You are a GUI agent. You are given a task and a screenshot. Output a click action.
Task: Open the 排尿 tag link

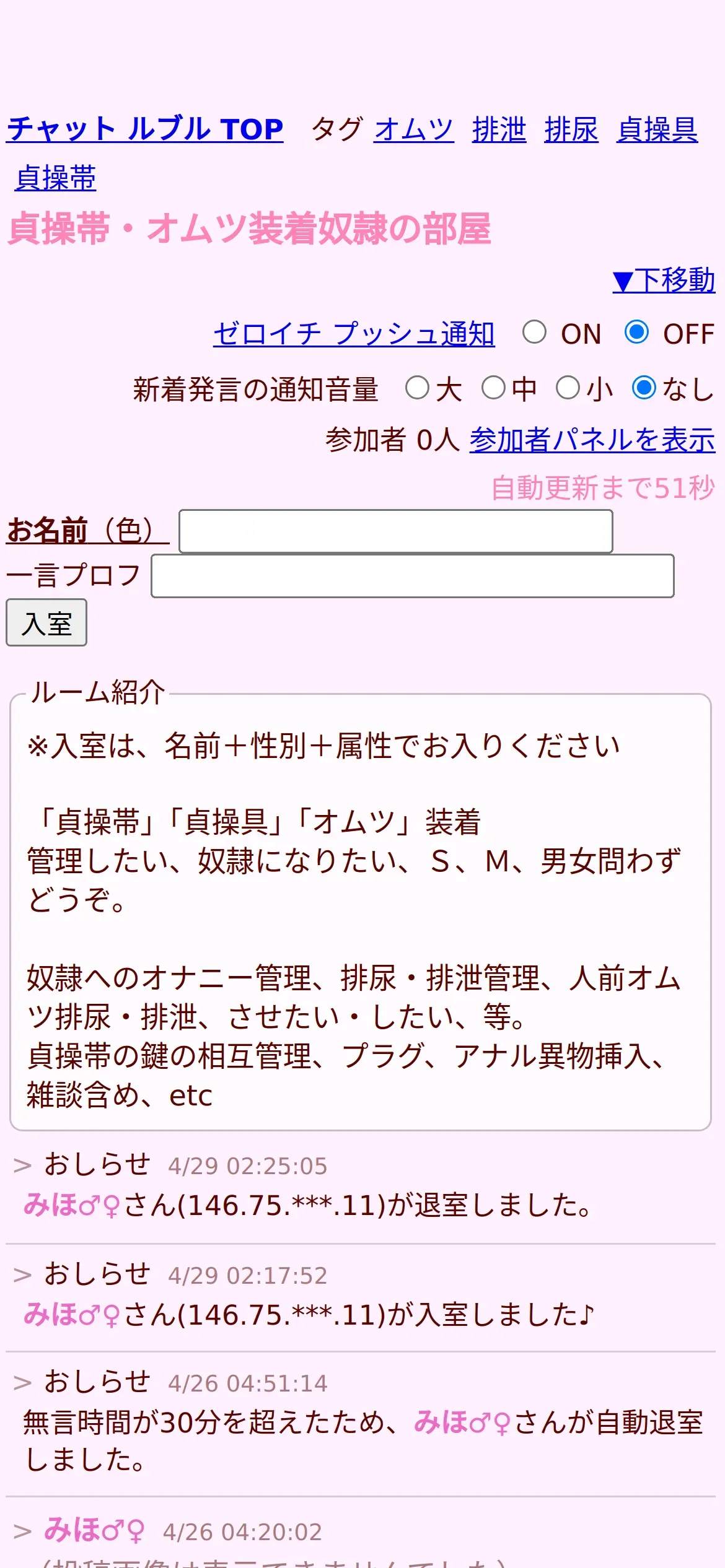coord(571,129)
